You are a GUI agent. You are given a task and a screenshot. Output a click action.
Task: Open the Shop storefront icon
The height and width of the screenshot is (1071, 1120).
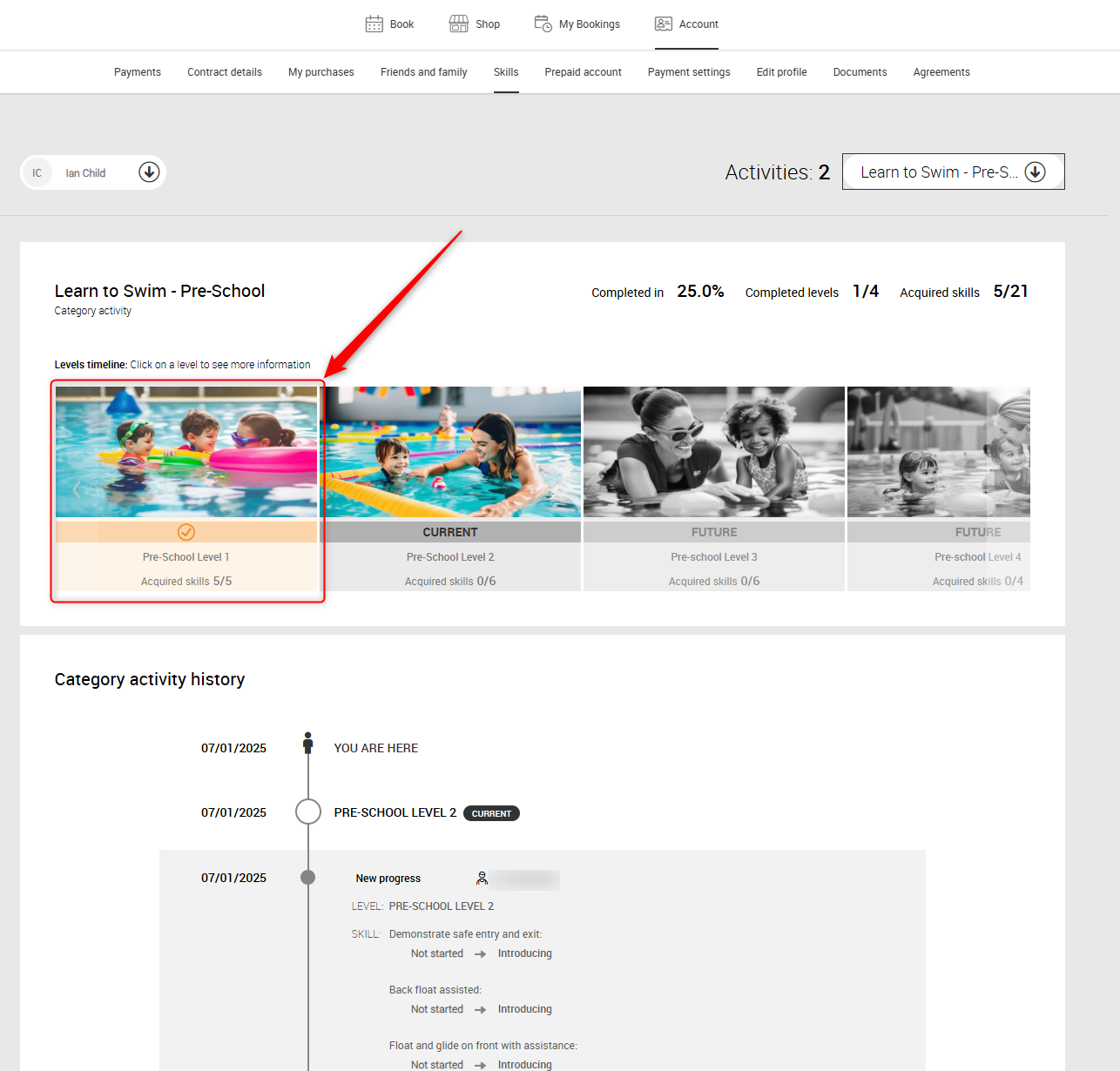click(458, 24)
